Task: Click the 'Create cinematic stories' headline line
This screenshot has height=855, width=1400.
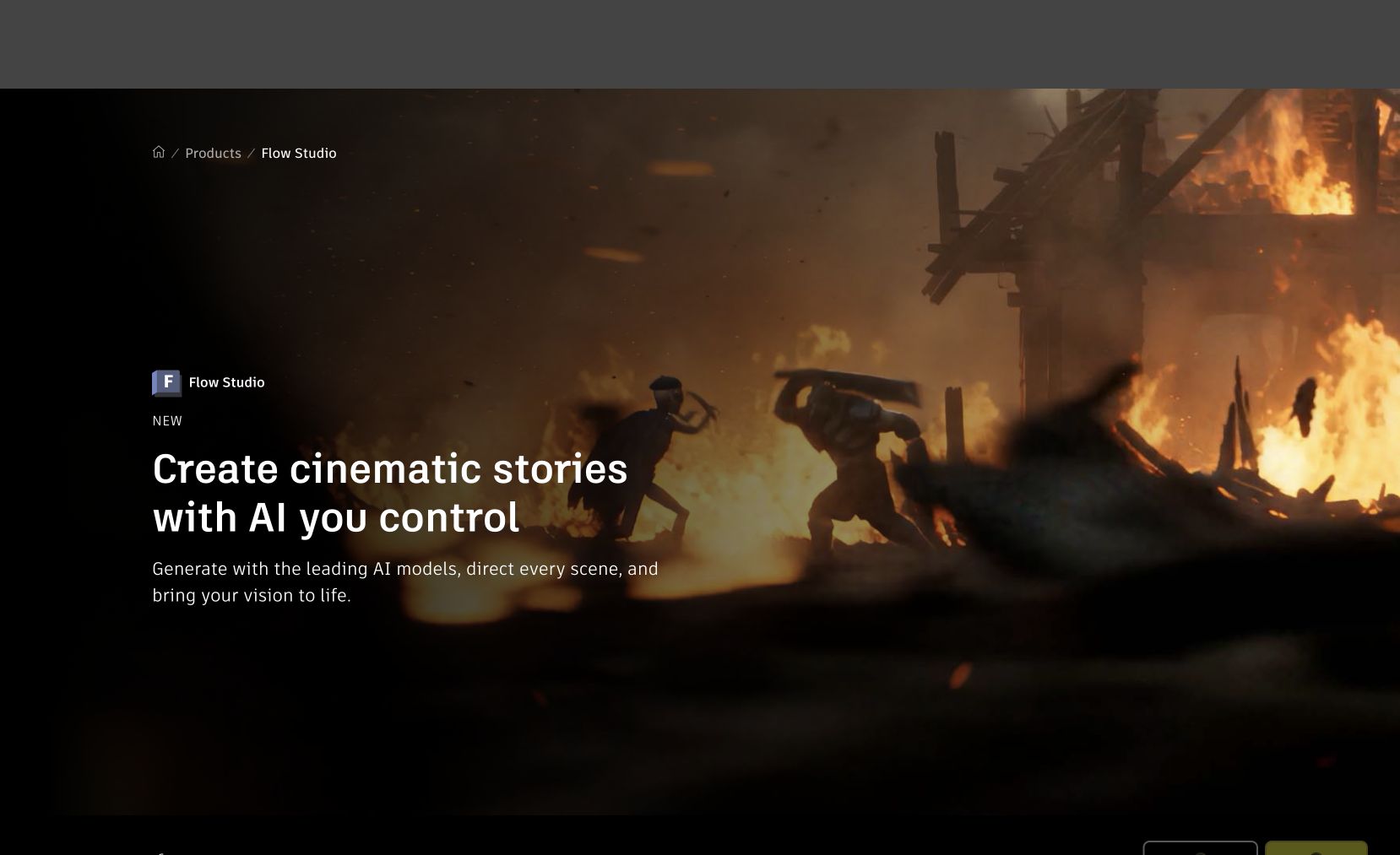Action: [x=389, y=468]
